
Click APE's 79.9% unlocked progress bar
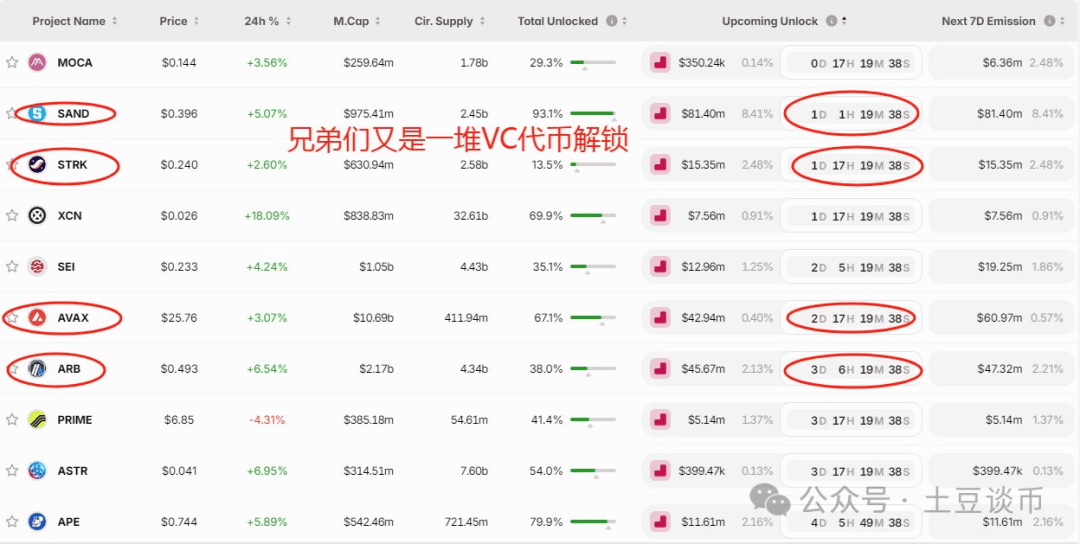(593, 522)
